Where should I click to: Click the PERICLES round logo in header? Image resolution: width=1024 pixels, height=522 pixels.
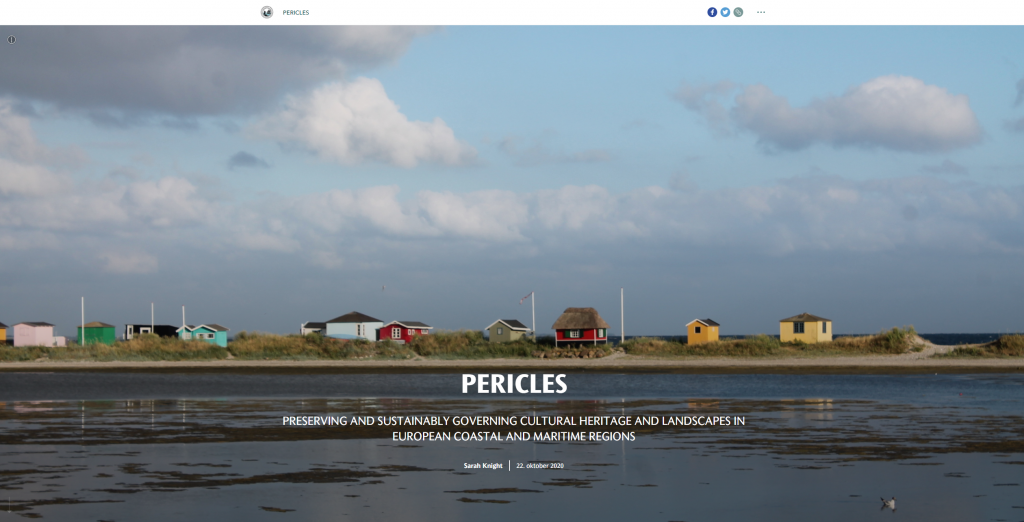coord(266,12)
